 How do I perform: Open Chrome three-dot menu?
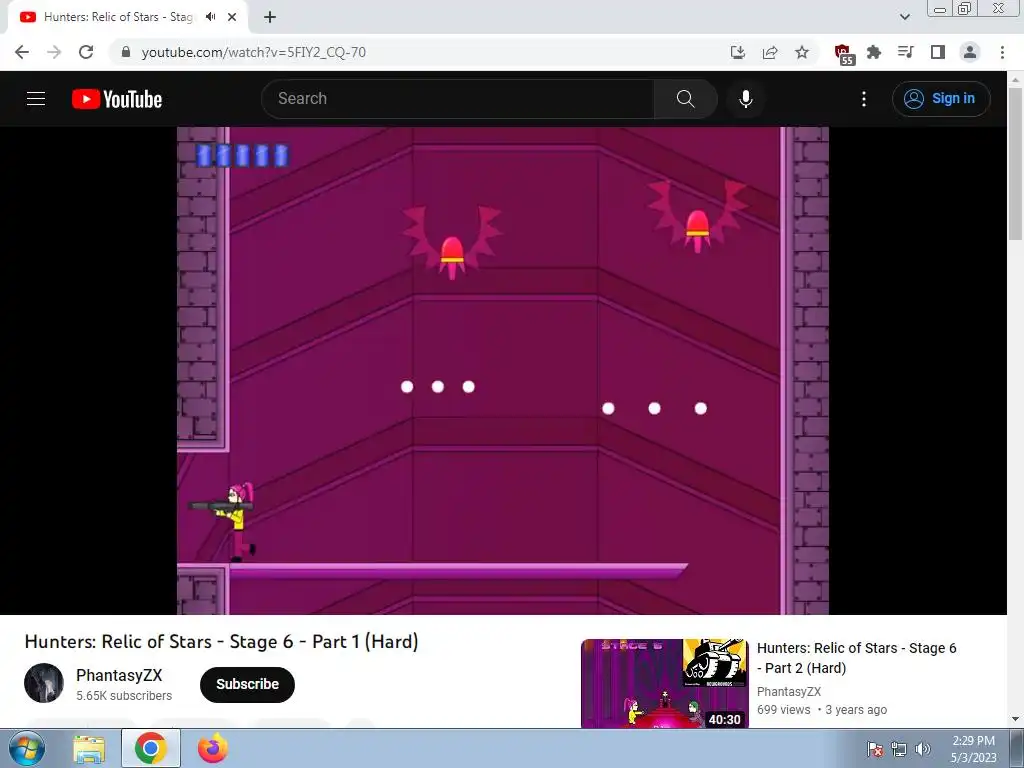1002,52
